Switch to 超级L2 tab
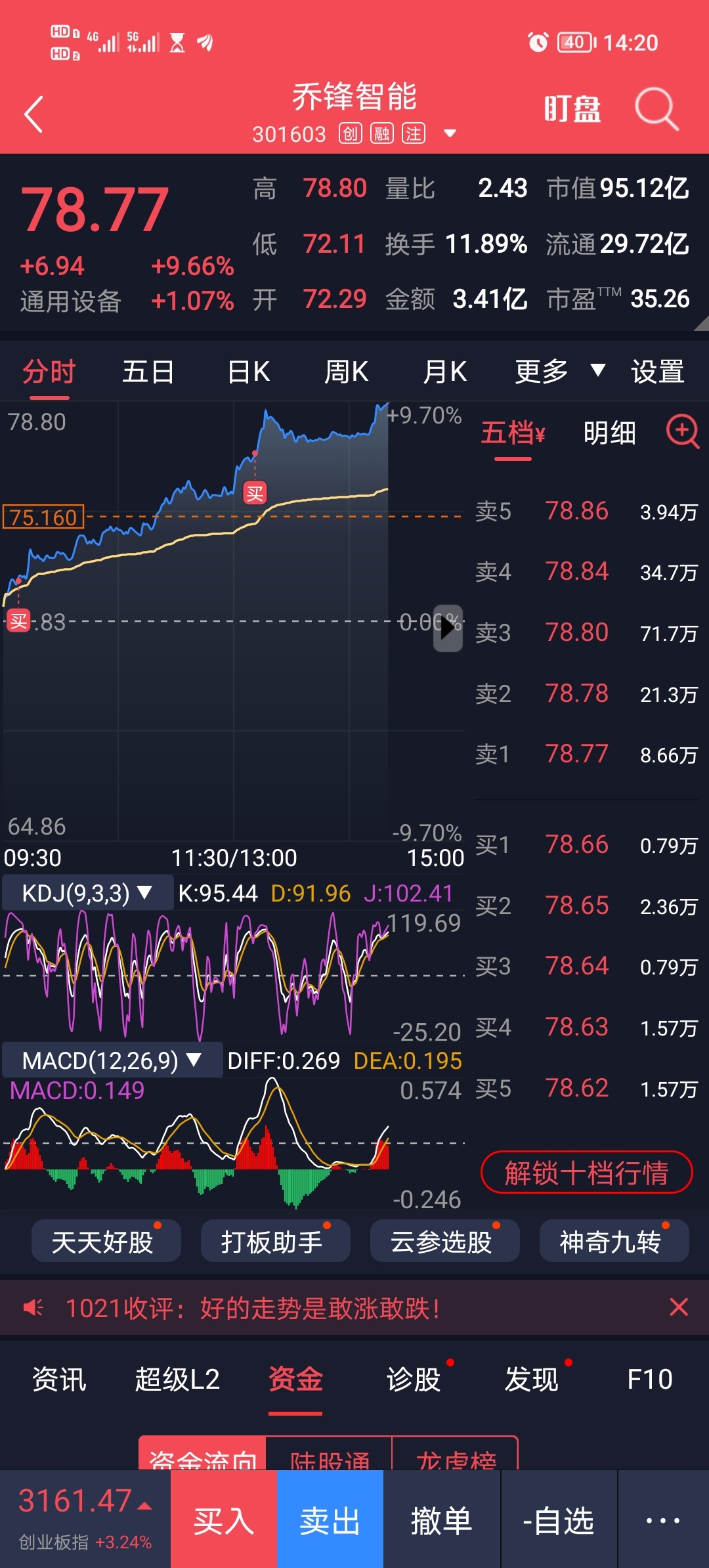Screen dimensions: 709x1568 click(177, 1379)
